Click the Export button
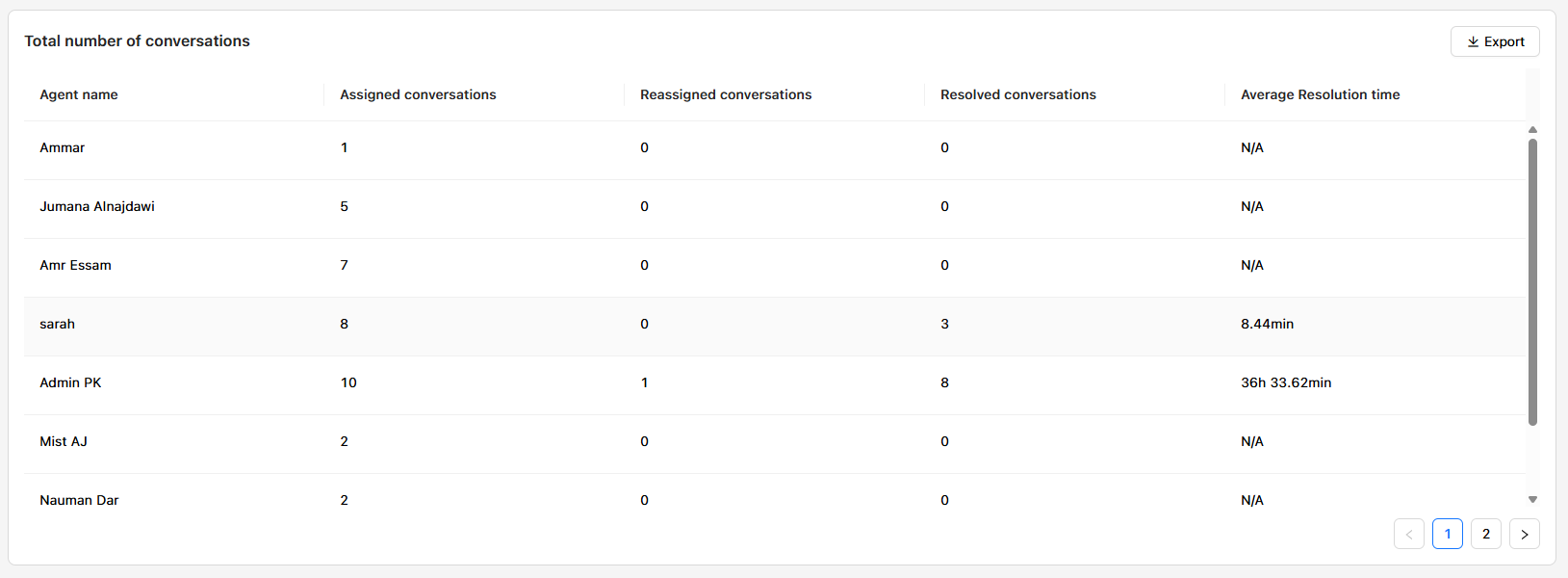Image resolution: width=1568 pixels, height=578 pixels. click(1495, 41)
